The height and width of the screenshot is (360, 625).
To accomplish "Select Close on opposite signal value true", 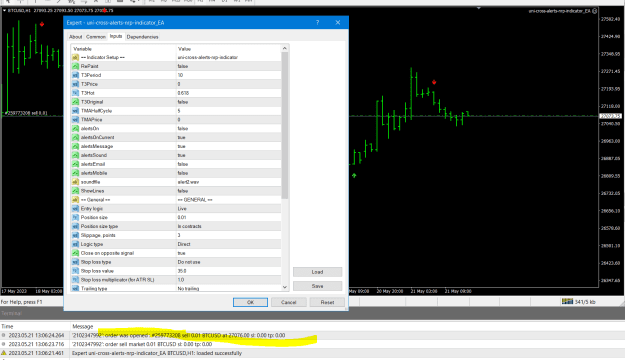I will pos(181,253).
